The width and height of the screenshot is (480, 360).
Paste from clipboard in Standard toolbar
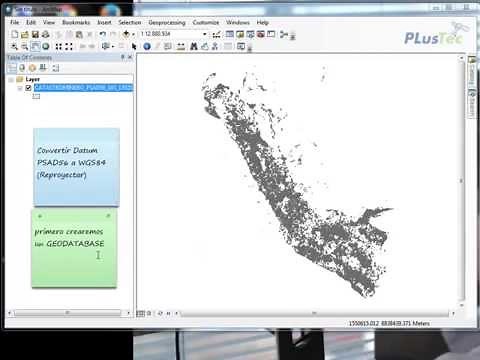pos(79,34)
